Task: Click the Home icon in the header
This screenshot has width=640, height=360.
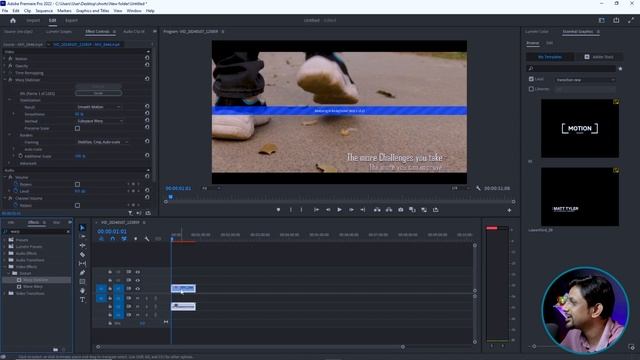Action: click(x=13, y=20)
